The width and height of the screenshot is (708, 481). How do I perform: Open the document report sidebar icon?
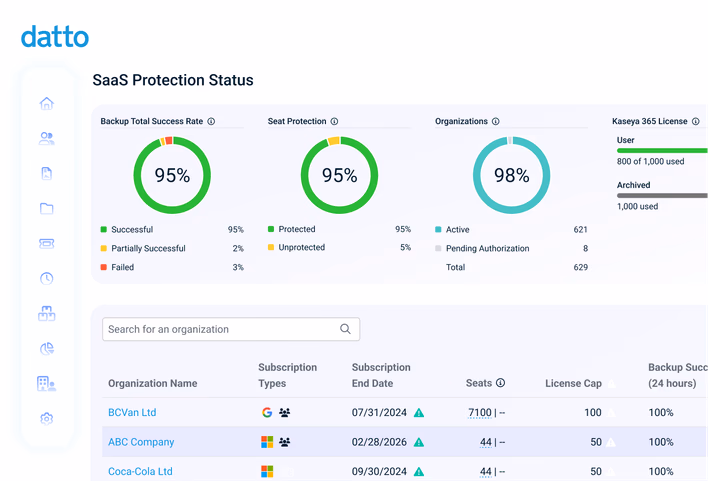click(47, 173)
